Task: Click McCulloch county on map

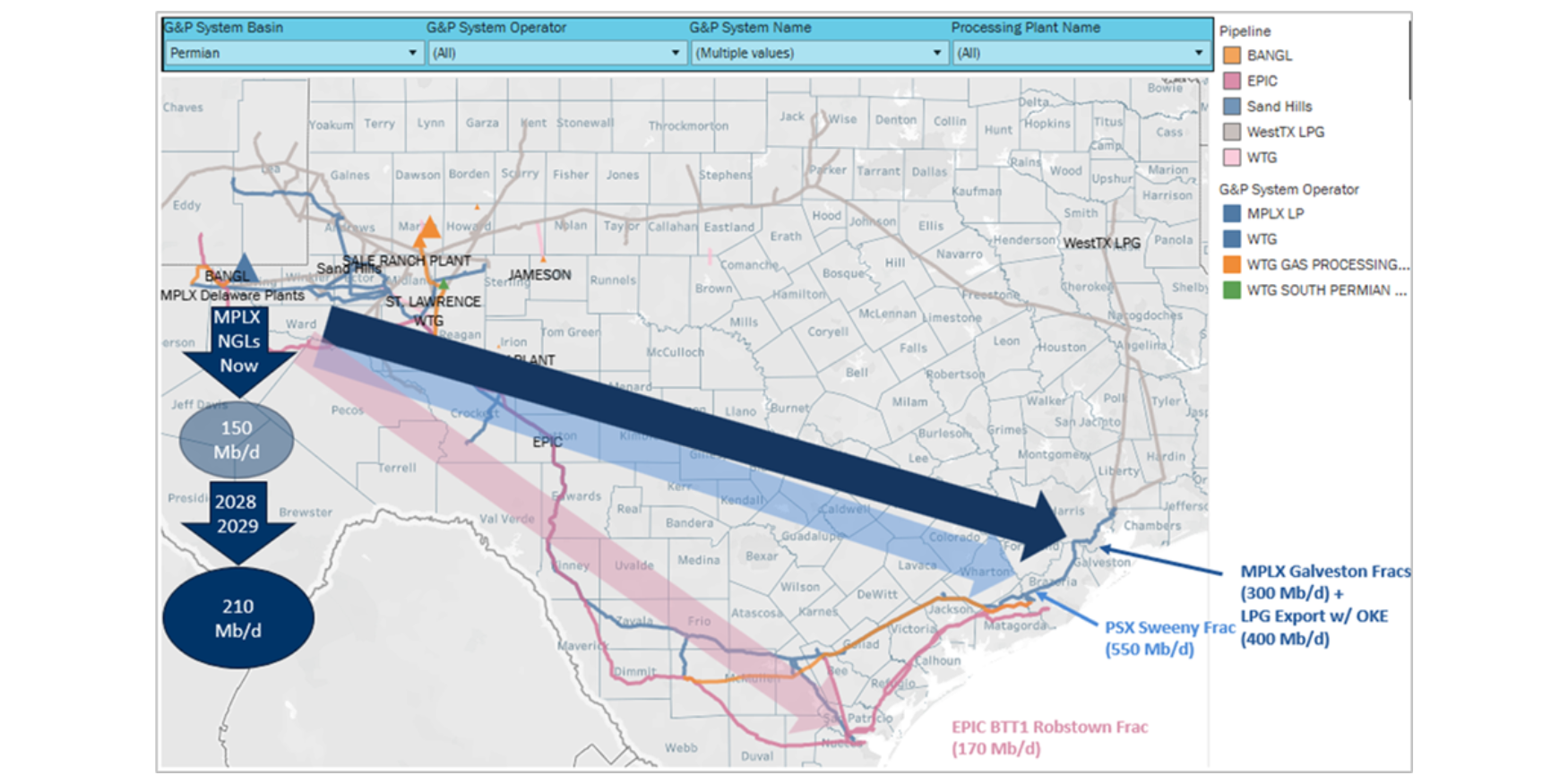Action: (675, 352)
